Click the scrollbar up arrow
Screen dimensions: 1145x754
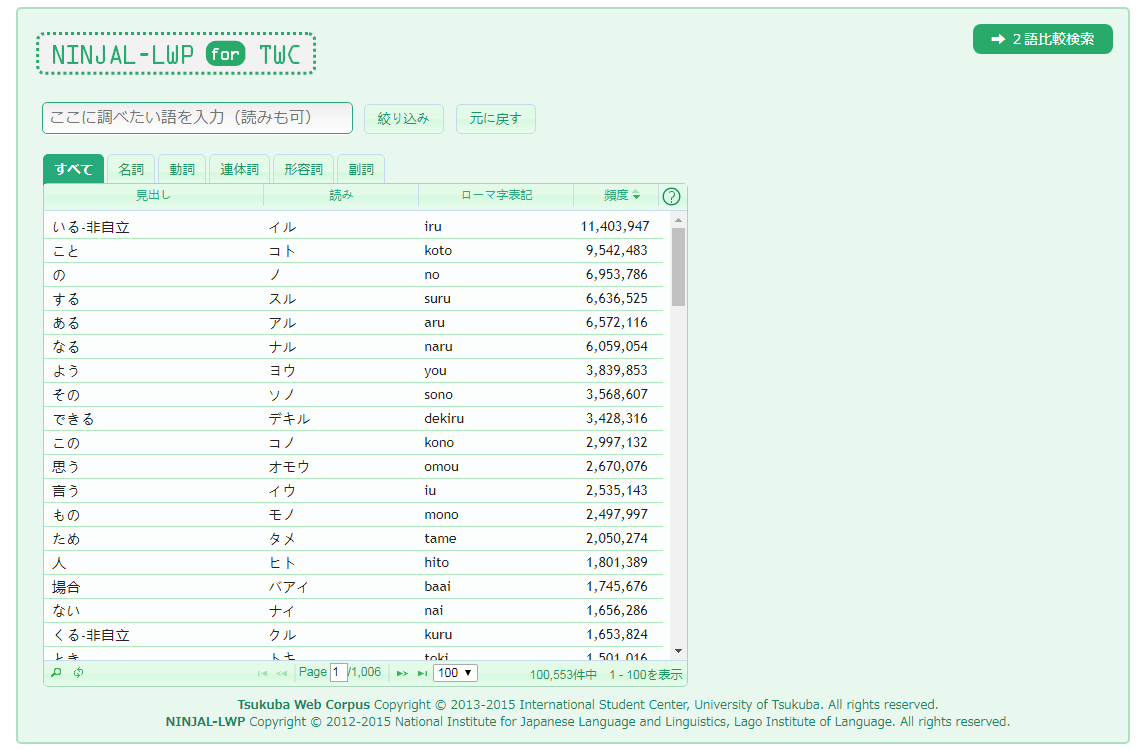(x=678, y=220)
